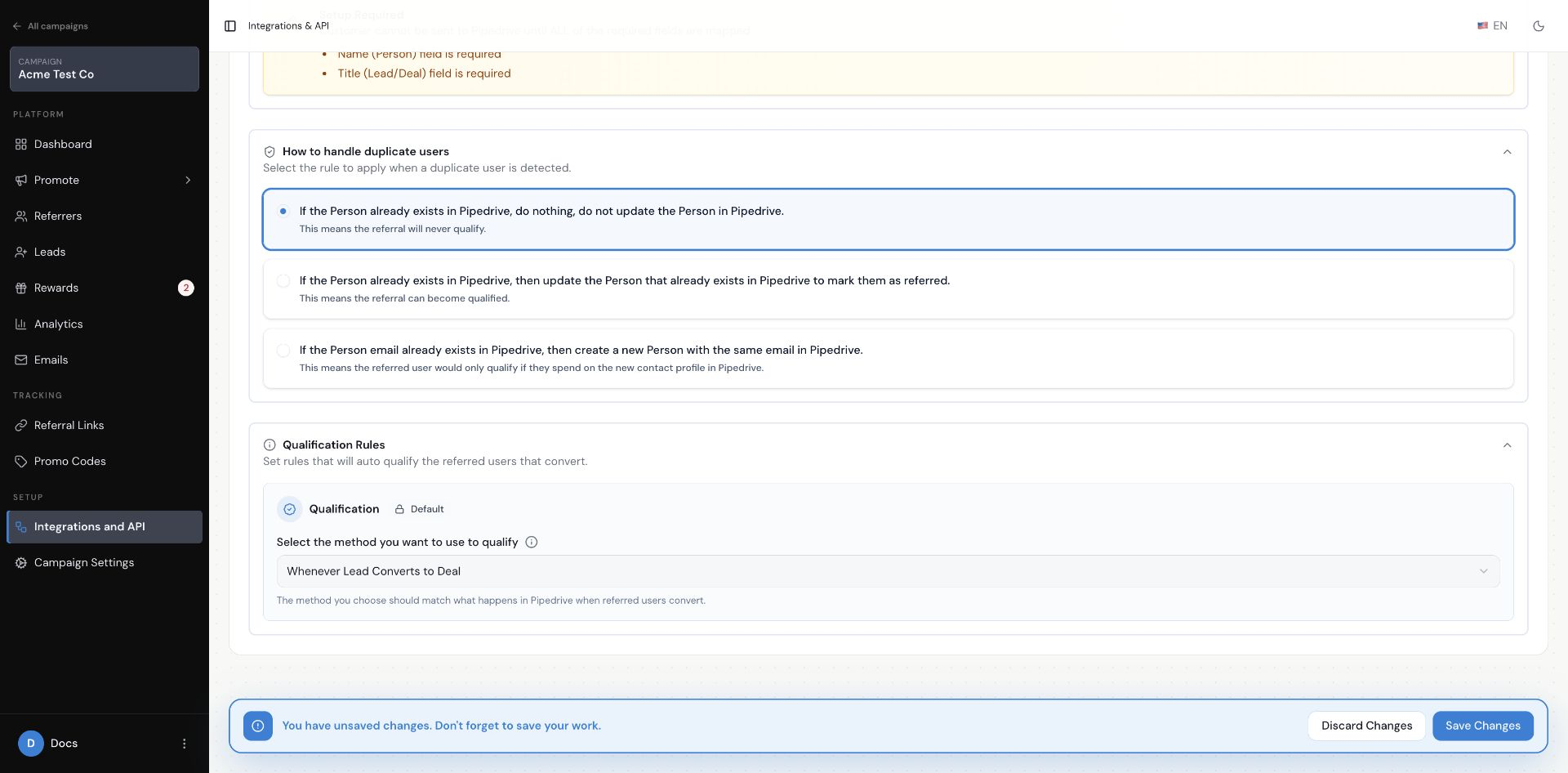Collapse the duplicate users section
1568x773 pixels.
(x=1508, y=152)
